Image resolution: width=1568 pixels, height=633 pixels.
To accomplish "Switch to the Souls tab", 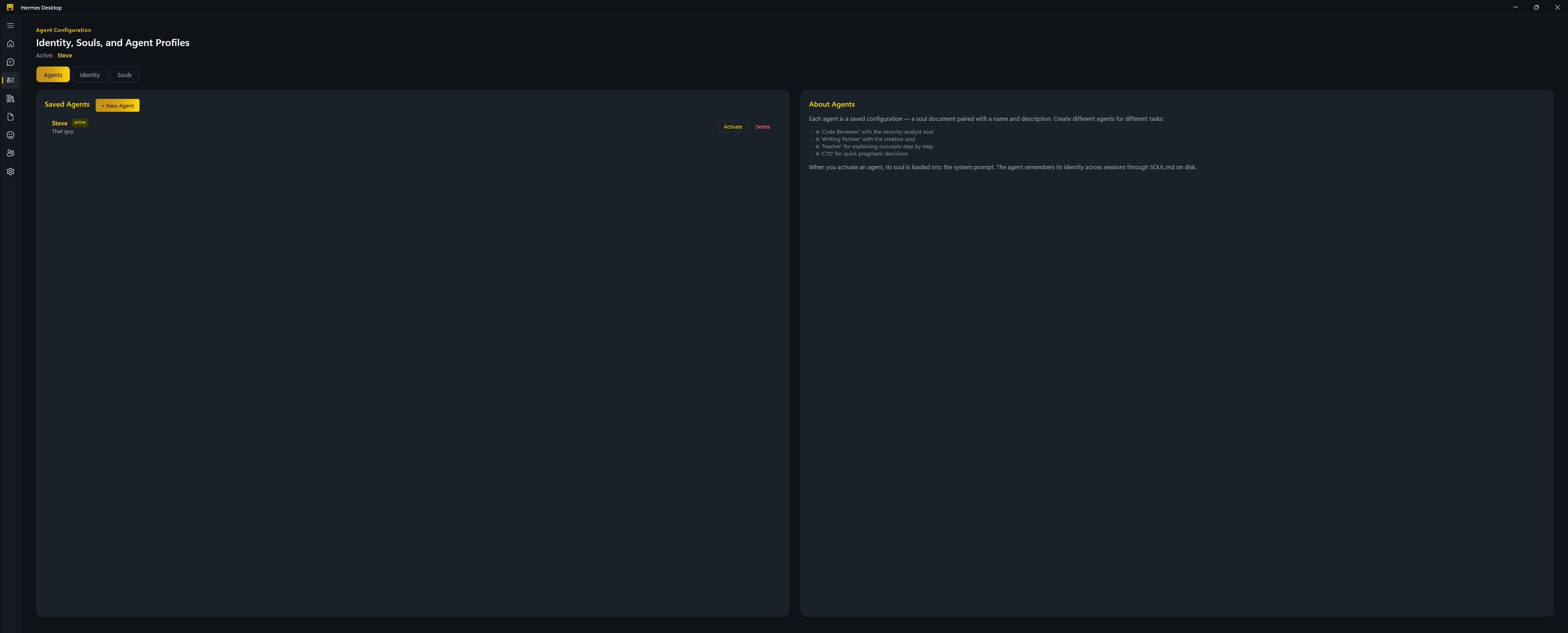I will [x=124, y=75].
